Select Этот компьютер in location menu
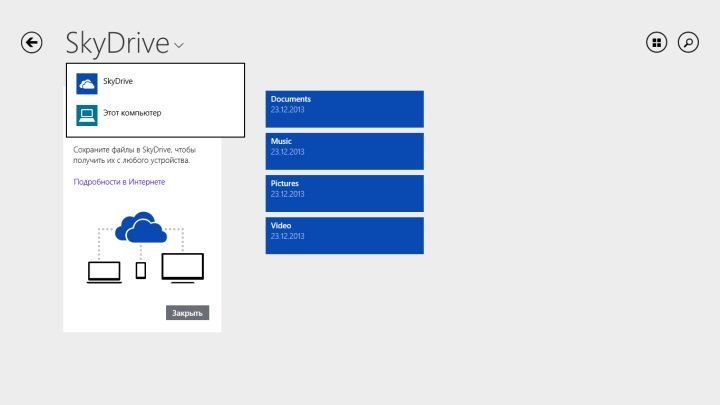This screenshot has width=720, height=405. [x=155, y=115]
